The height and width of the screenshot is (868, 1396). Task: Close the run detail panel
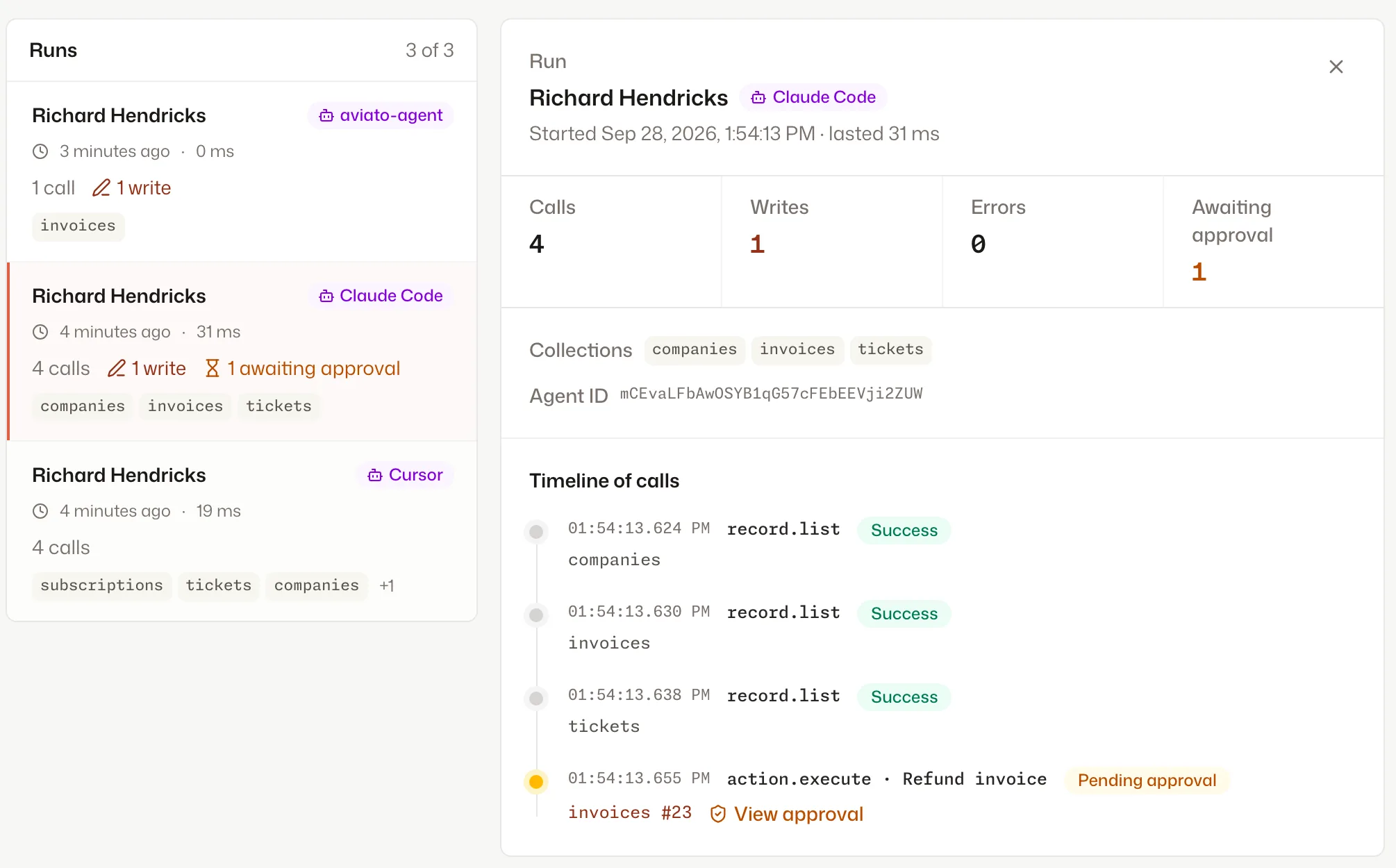(1336, 67)
